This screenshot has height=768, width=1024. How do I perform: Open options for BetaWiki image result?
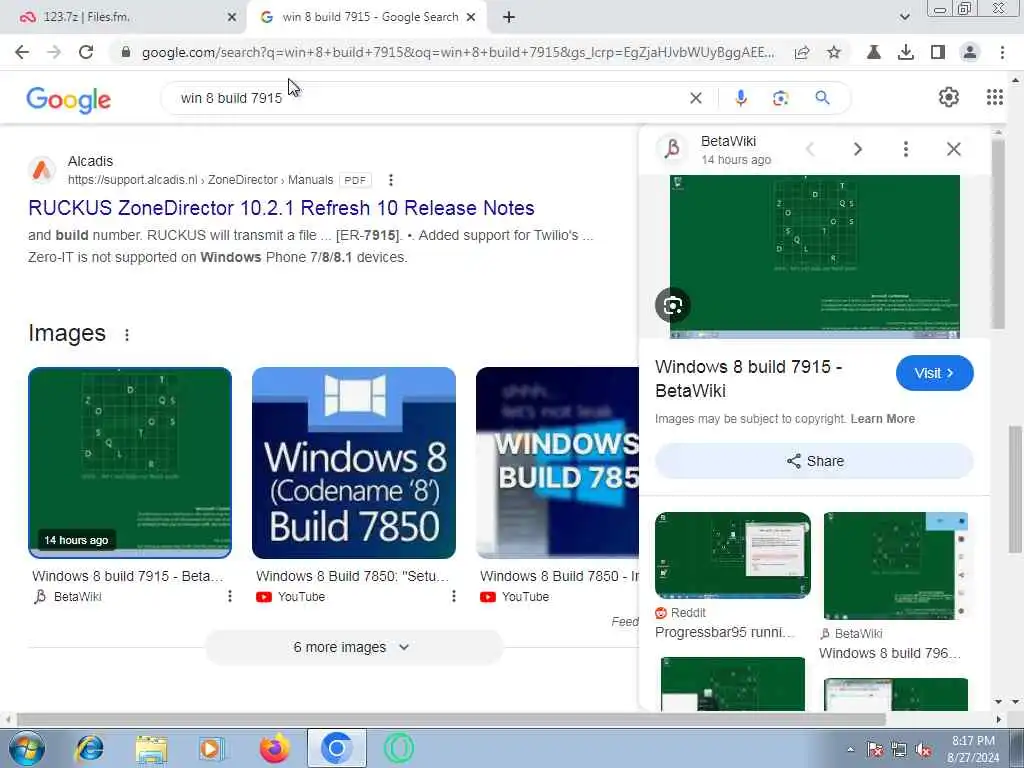229,596
